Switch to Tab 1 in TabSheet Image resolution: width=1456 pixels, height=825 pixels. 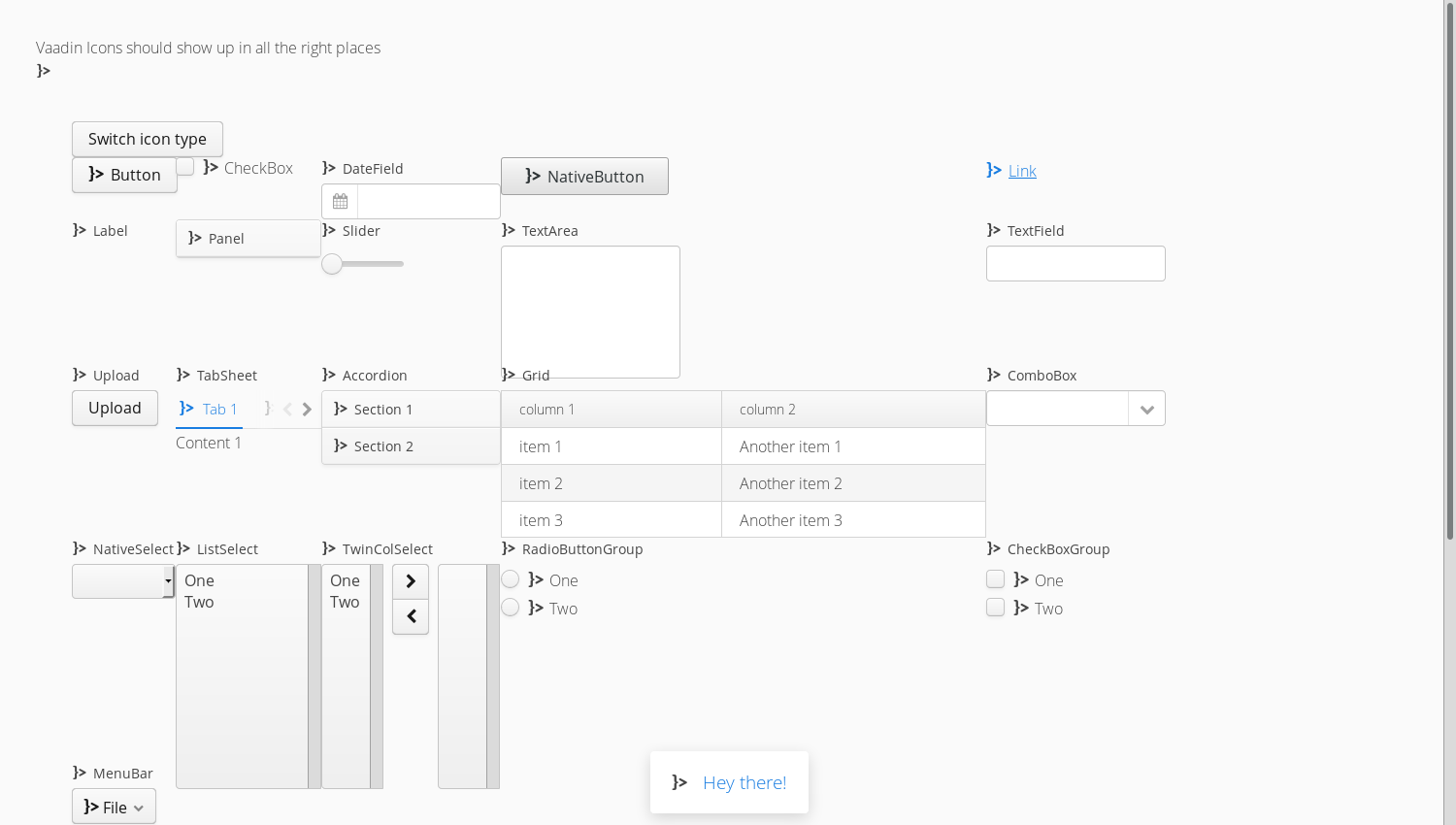[x=209, y=409]
